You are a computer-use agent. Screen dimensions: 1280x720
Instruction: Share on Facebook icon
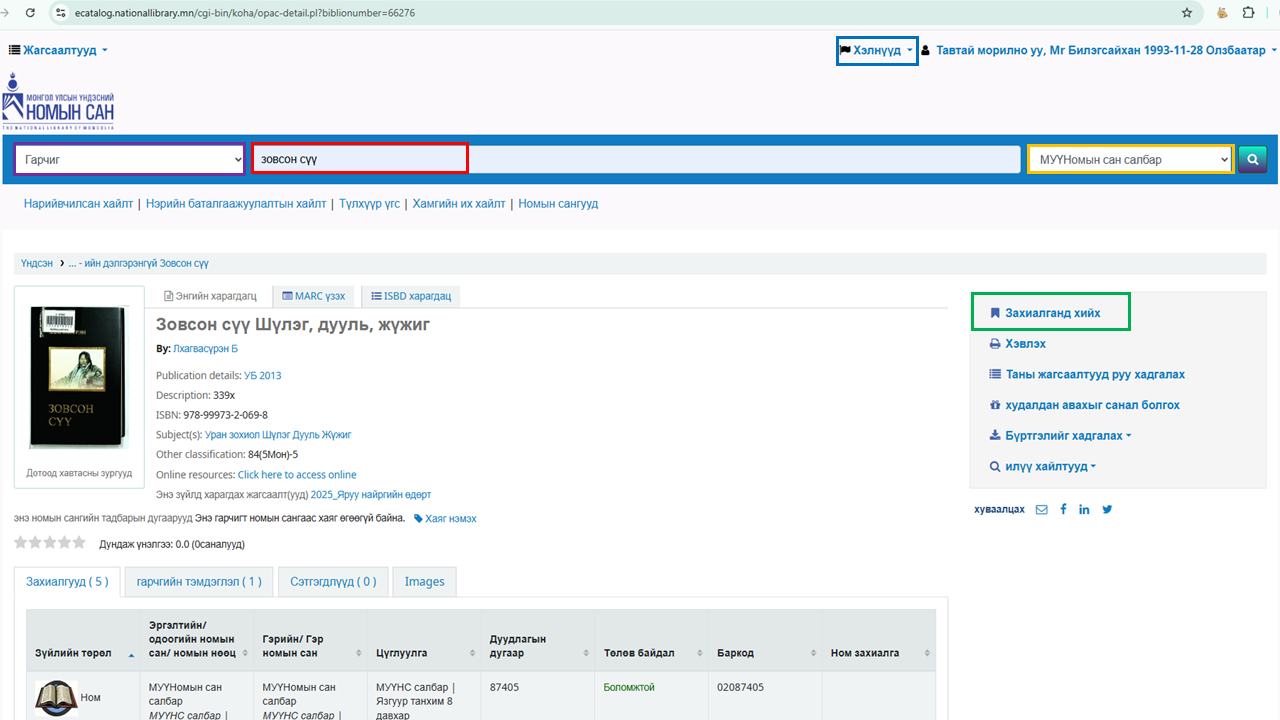[1063, 509]
